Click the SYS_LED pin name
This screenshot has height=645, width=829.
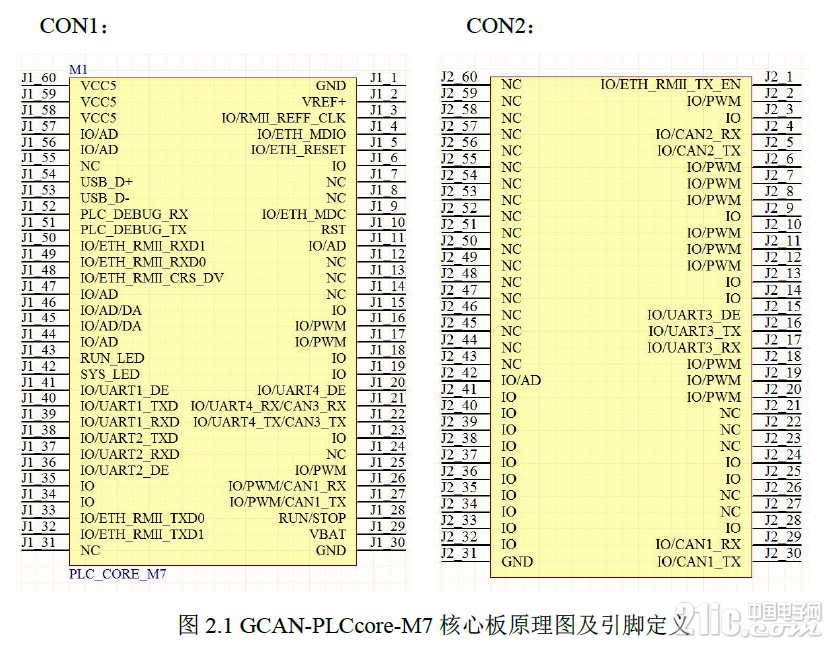click(x=110, y=374)
